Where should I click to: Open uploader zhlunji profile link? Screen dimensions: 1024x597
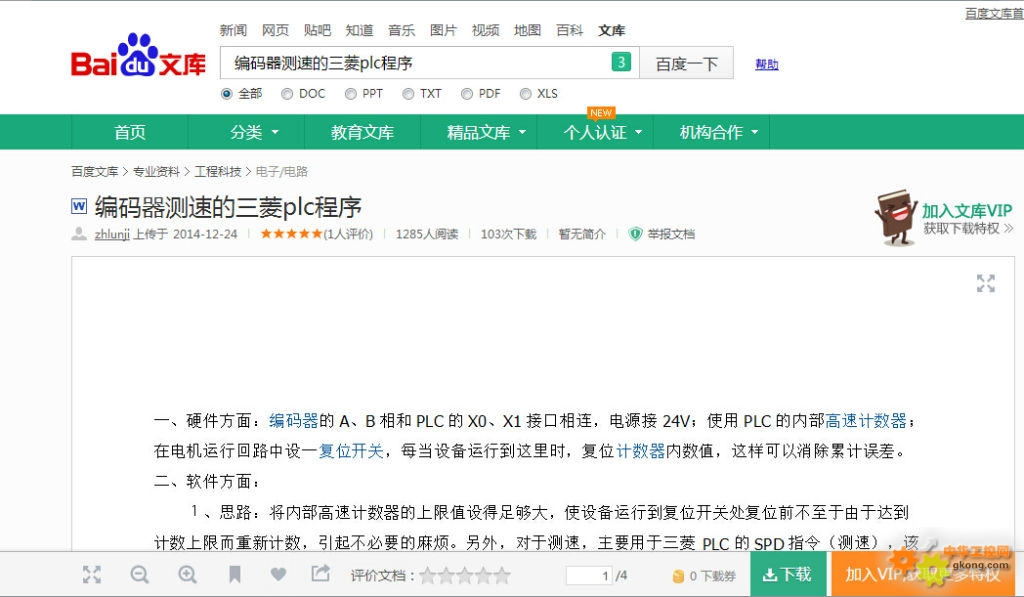(112, 234)
